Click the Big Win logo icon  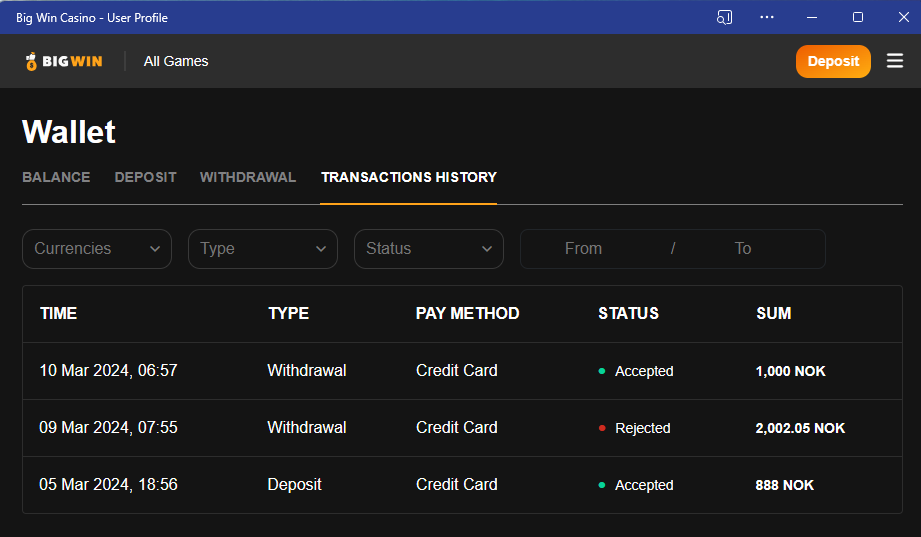click(x=32, y=62)
